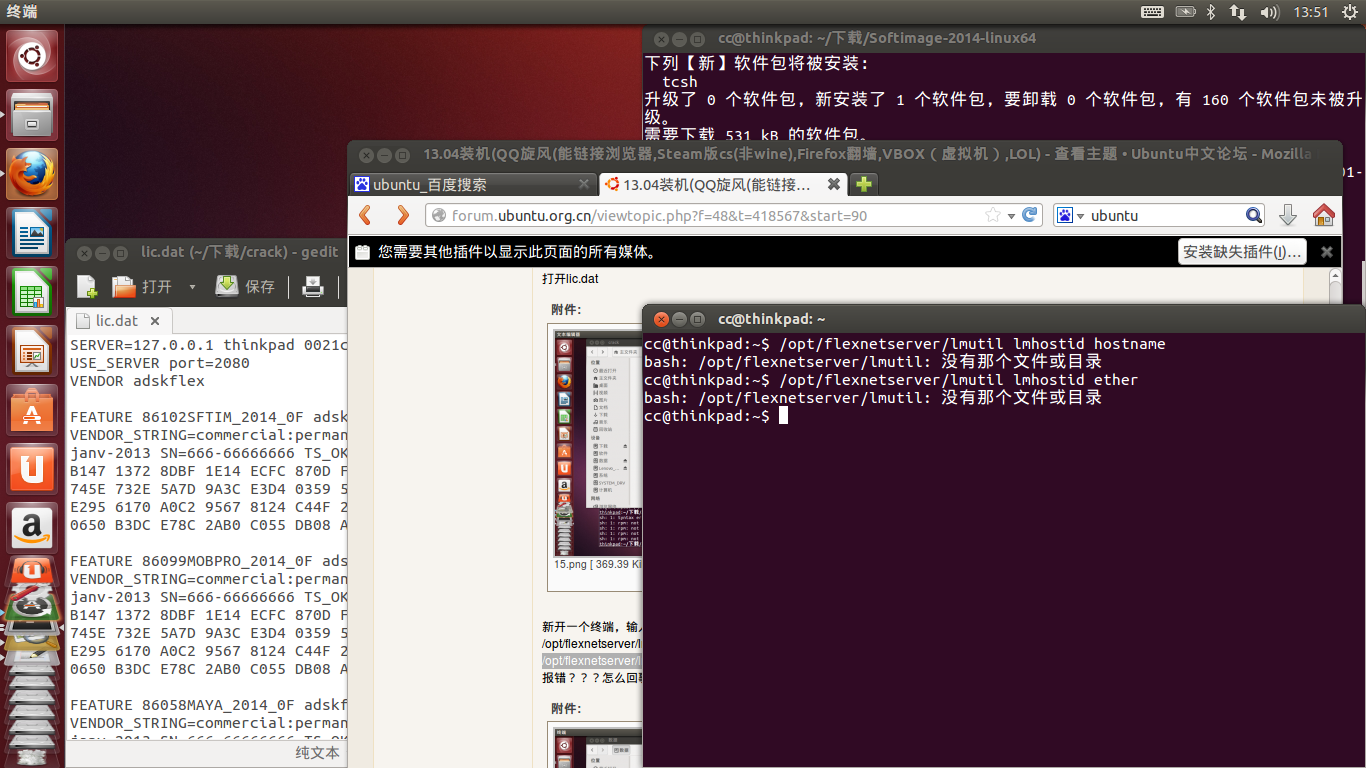
Task: Click 打开lic.dat text on forum page
Action: click(x=570, y=278)
